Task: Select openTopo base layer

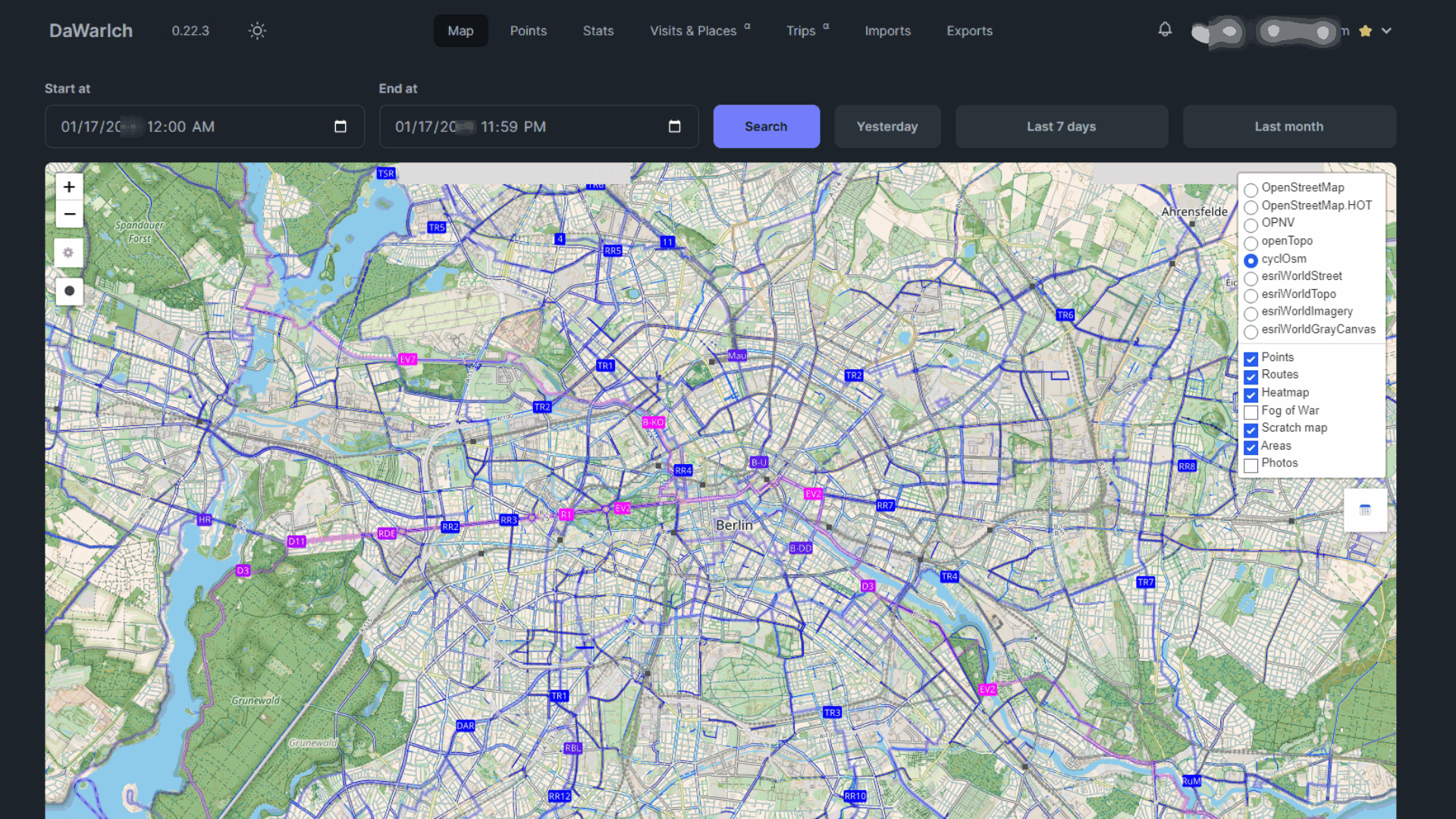Action: point(1251,242)
